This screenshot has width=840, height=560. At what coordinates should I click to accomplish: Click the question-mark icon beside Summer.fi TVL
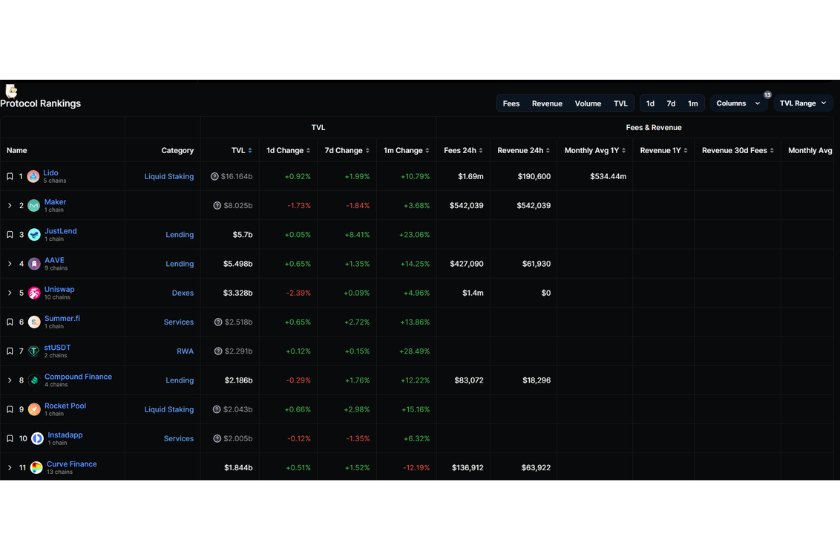218,322
